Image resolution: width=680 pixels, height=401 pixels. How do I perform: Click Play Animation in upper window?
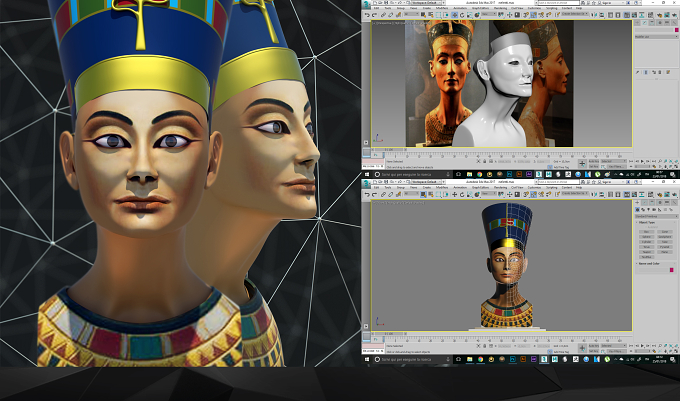(642, 161)
